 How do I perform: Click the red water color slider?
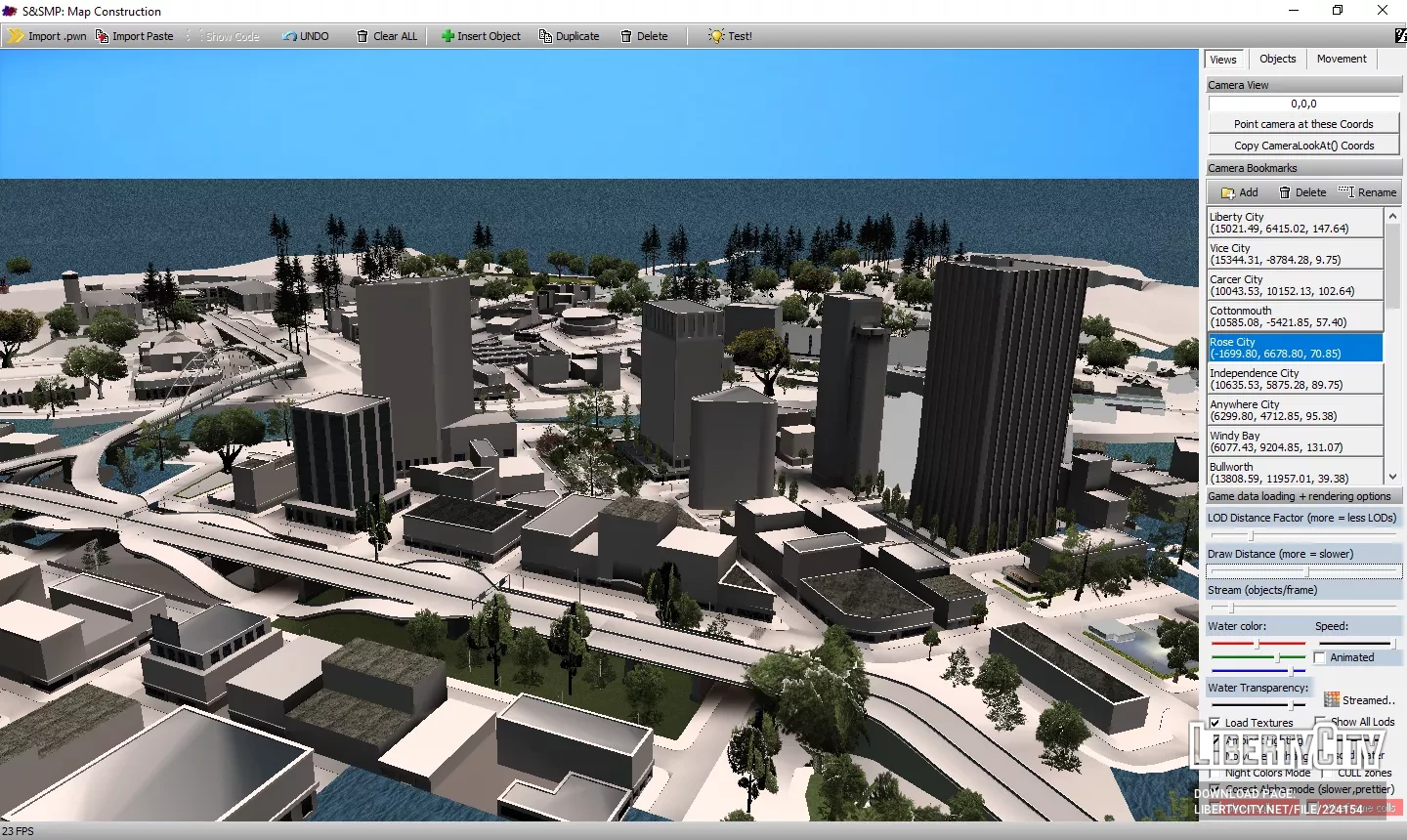coord(1258,644)
